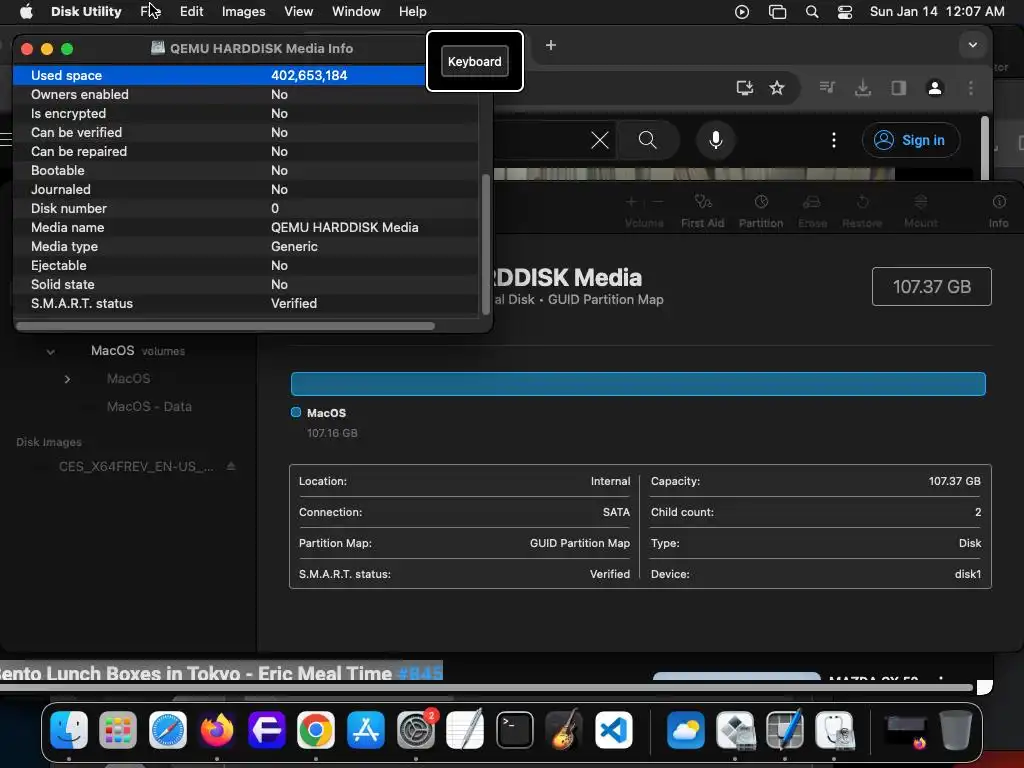Image resolution: width=1024 pixels, height=768 pixels.
Task: Expand the MacOS volume sidebar item
Action: coord(67,379)
